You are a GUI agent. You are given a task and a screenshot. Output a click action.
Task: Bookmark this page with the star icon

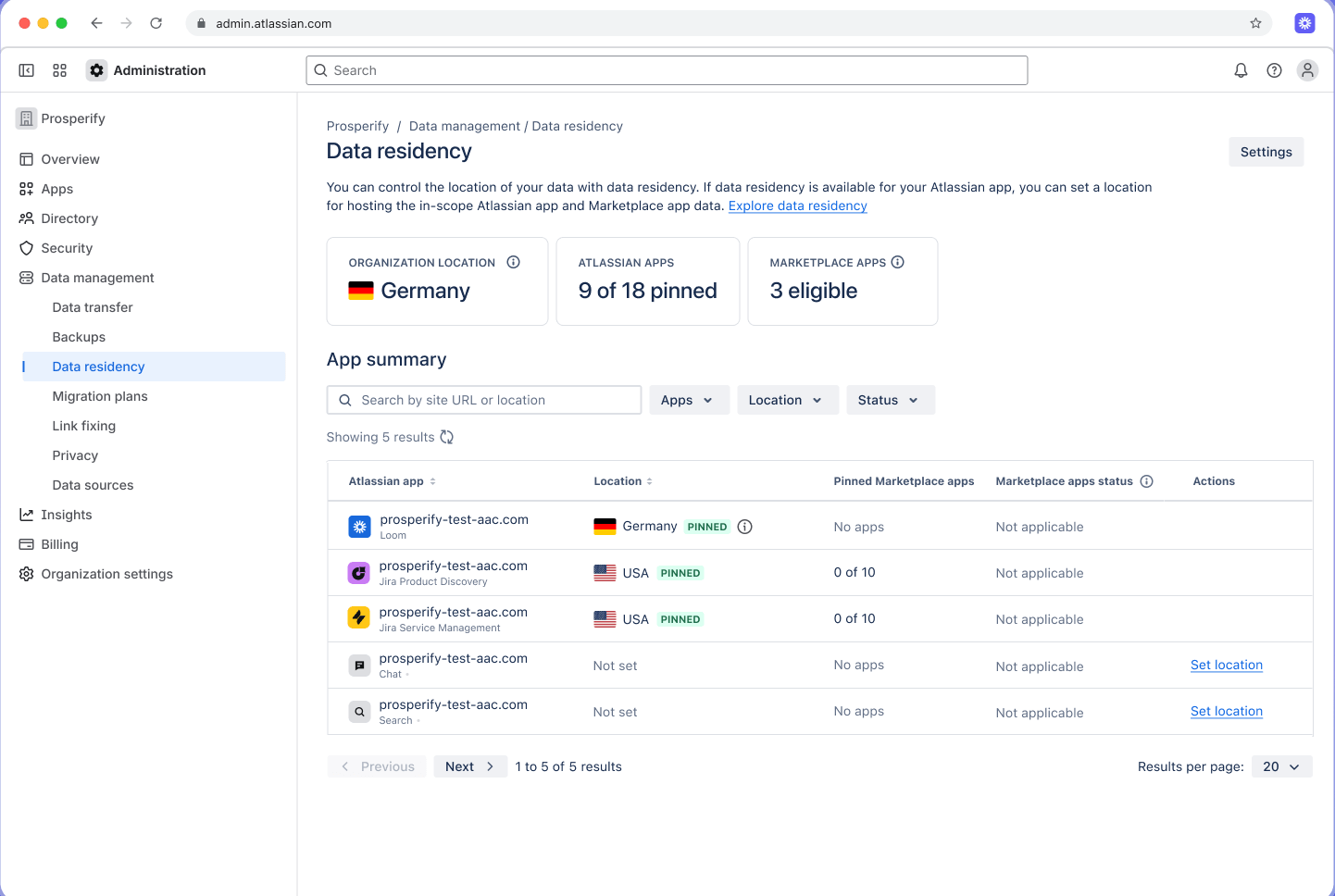[x=1255, y=23]
